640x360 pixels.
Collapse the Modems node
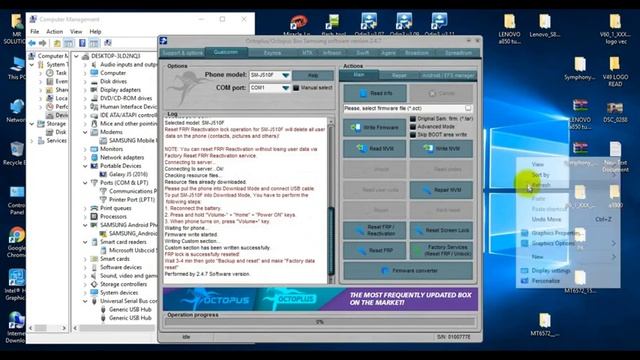tap(85, 132)
